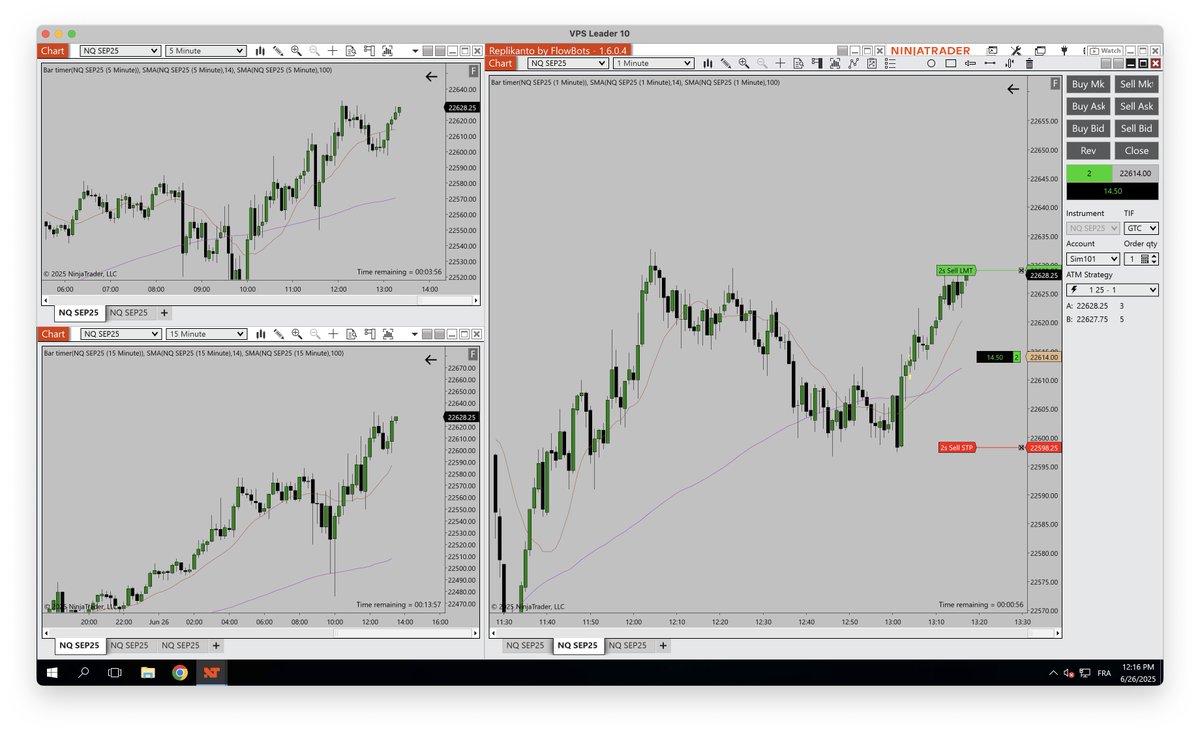This screenshot has height=734, width=1200.
Task: Select inactive NQ SEP25 tab in 5 Minute chart
Action: (130, 313)
